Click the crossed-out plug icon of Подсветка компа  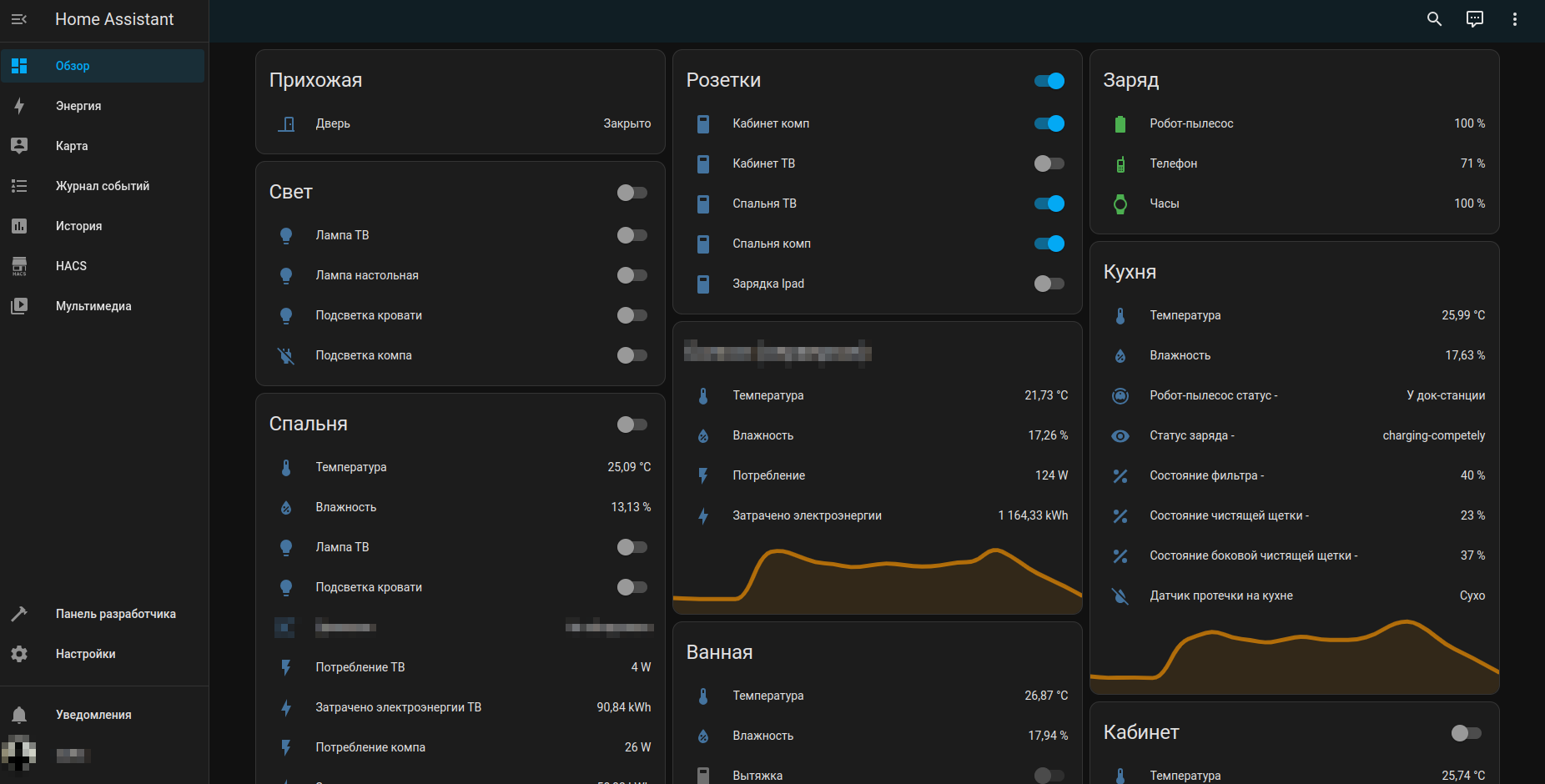click(286, 355)
